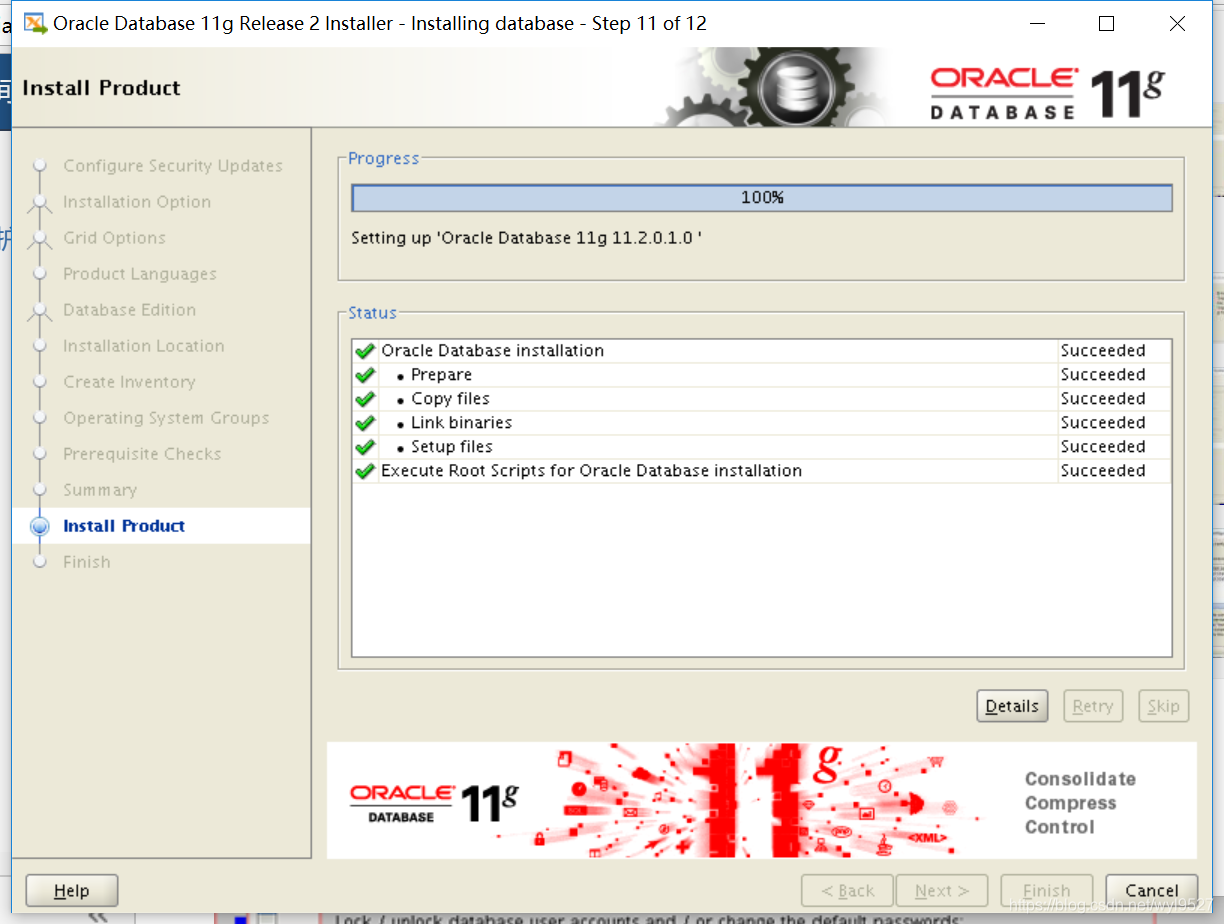
Task: Click the Retry button
Action: pyautogui.click(x=1093, y=706)
